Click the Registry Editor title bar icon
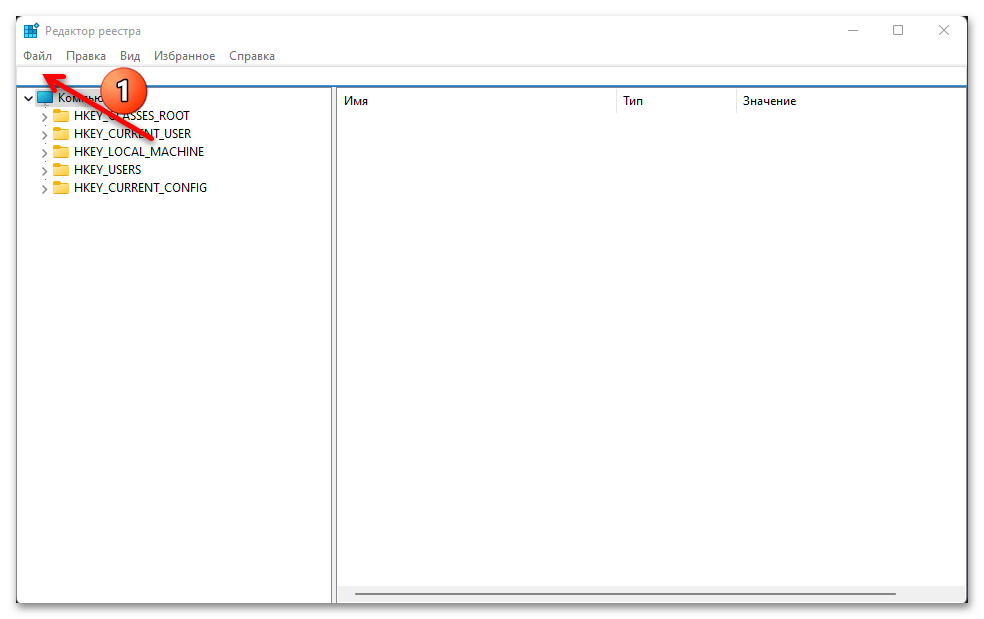This screenshot has width=984, height=619. point(32,31)
